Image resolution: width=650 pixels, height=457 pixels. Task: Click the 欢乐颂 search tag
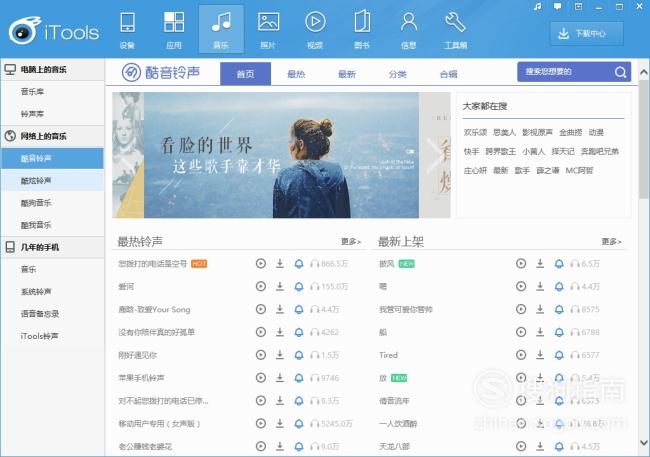point(475,133)
